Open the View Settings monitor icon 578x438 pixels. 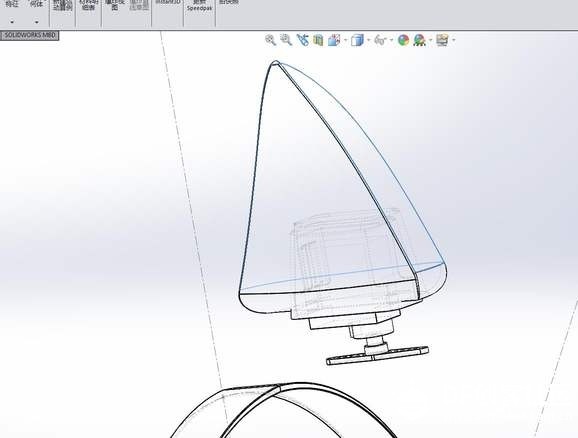point(442,40)
